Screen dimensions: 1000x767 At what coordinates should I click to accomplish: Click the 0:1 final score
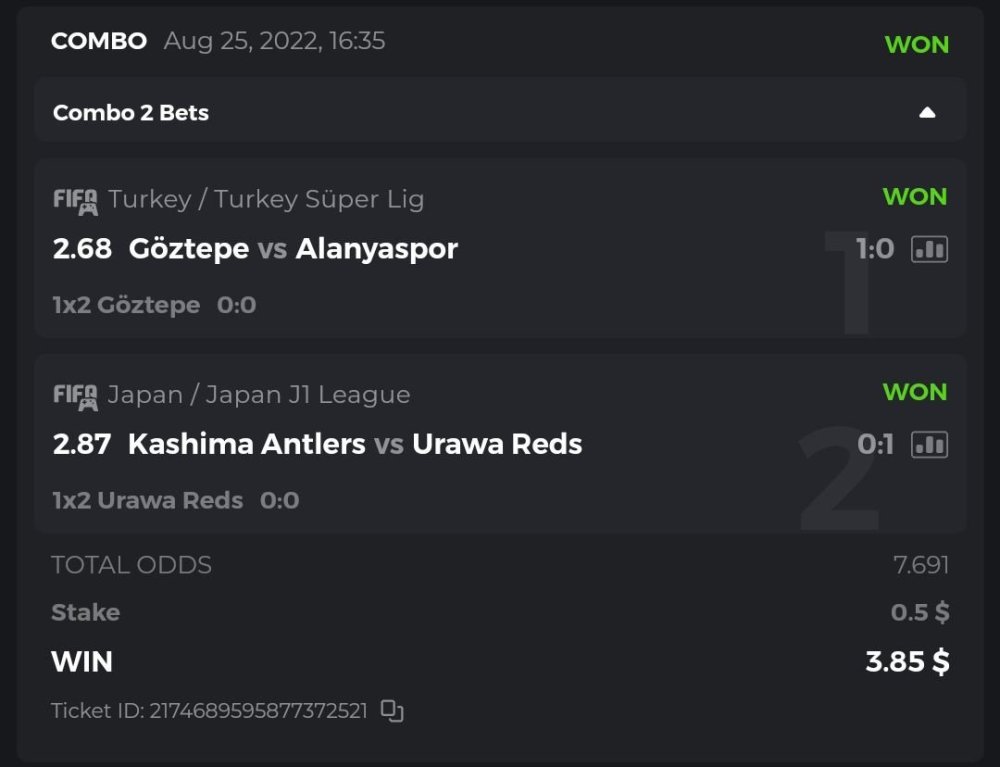pyautogui.click(x=875, y=444)
